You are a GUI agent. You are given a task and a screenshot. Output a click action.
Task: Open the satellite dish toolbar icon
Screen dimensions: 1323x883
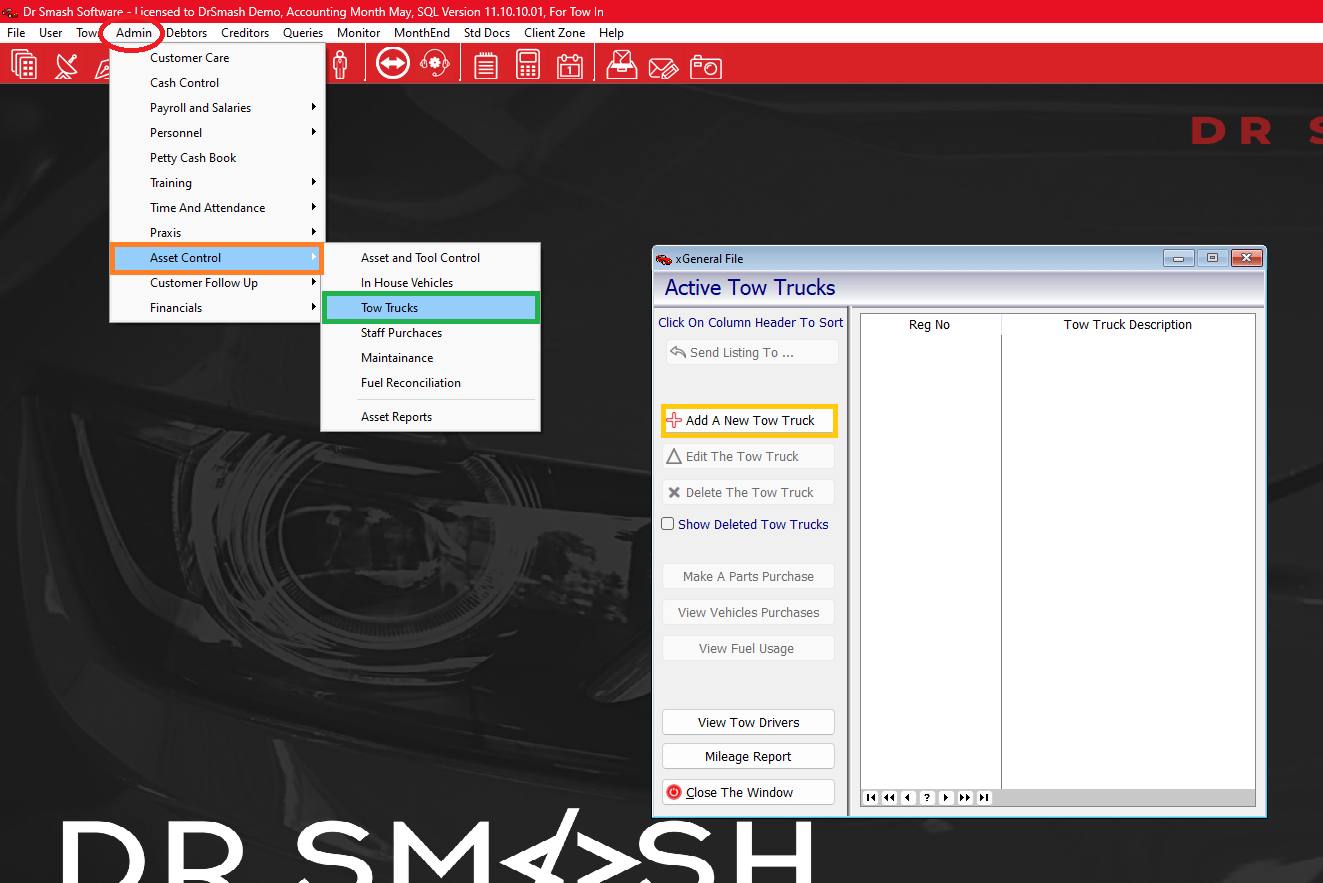point(64,63)
